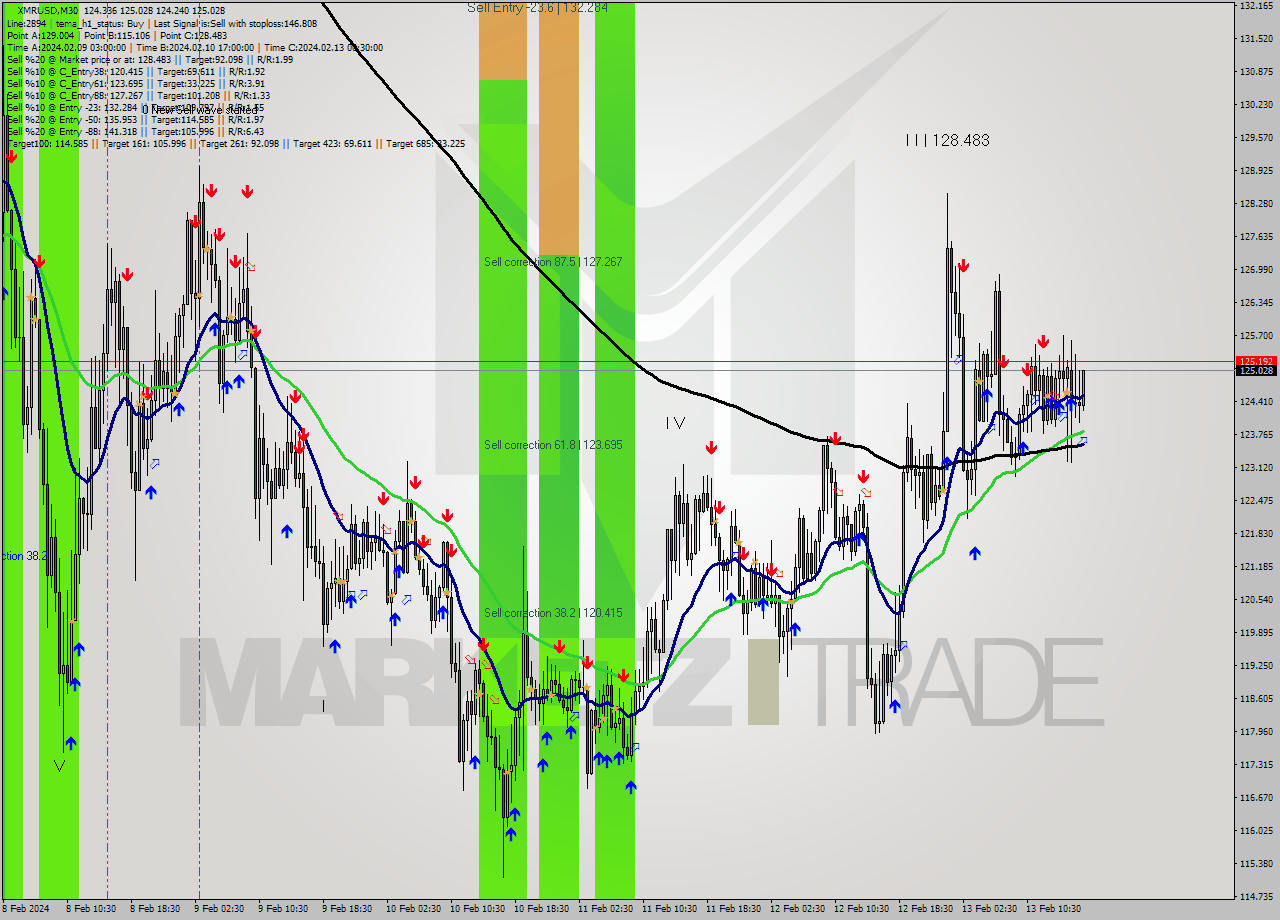1280x920 pixels.
Task: Click the '8 Feb 18:30' time axis label
Action: [154, 909]
